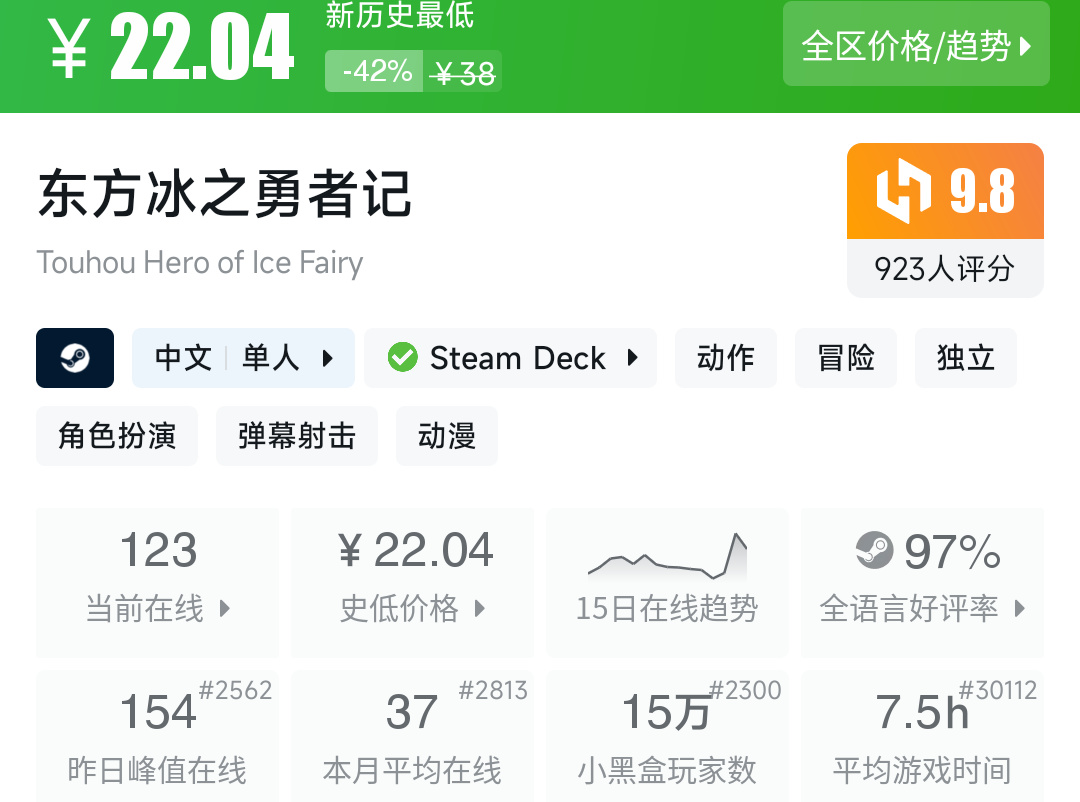1080x802 pixels.
Task: Expand the 全区价格/趋势 regional price panel
Action: coord(916,46)
